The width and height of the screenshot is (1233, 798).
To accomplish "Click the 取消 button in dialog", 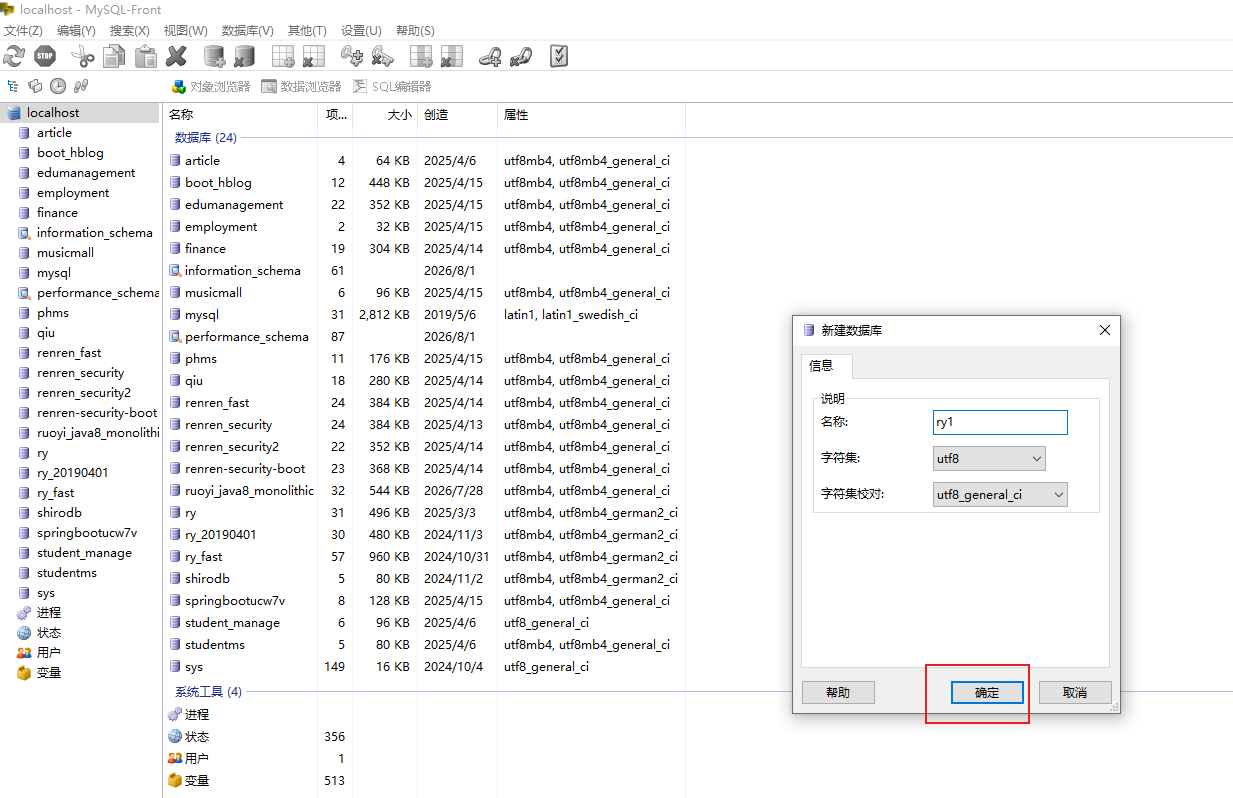I will click(x=1075, y=692).
